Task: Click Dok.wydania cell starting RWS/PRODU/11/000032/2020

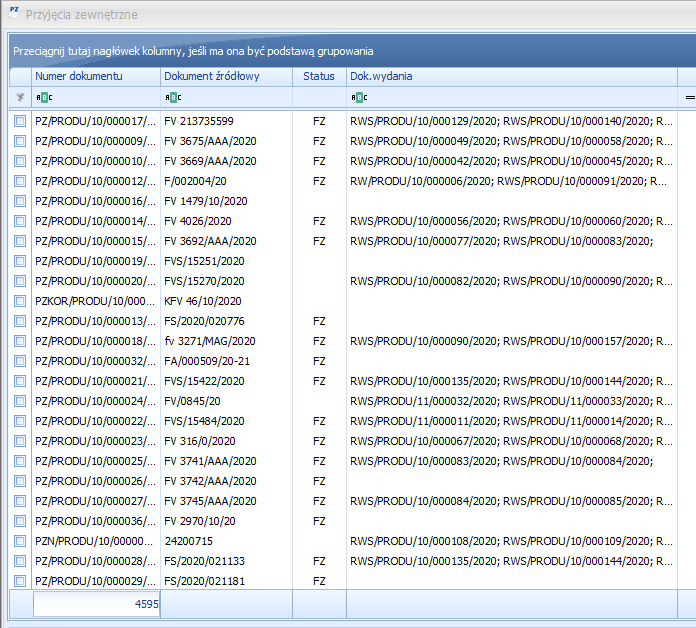Action: pyautogui.click(x=511, y=401)
